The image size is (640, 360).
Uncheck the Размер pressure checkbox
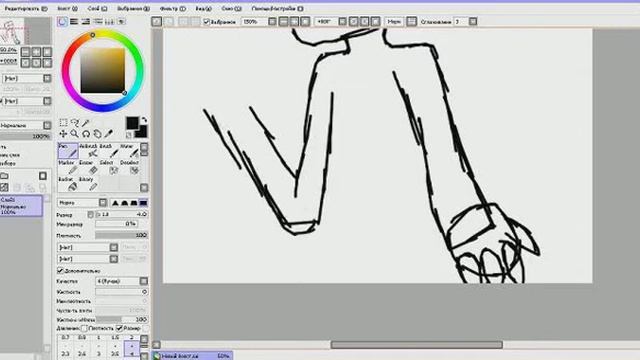(119, 328)
